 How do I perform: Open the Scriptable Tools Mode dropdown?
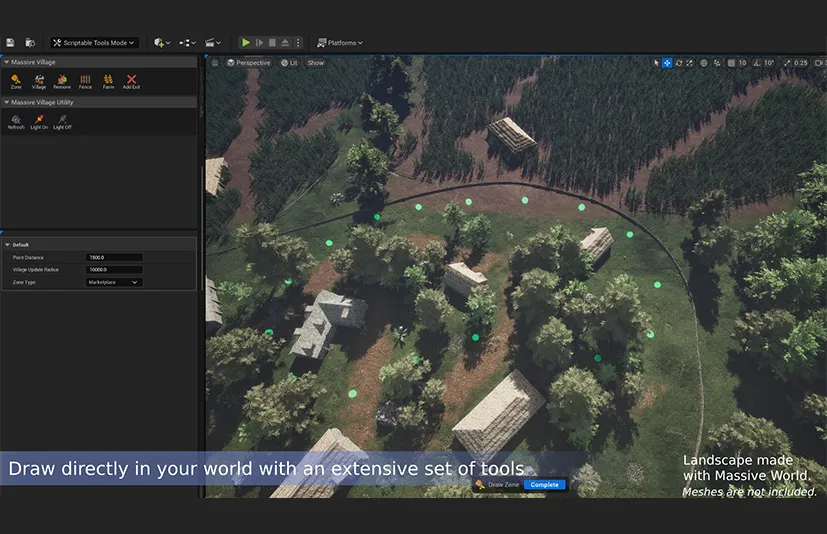coord(94,43)
